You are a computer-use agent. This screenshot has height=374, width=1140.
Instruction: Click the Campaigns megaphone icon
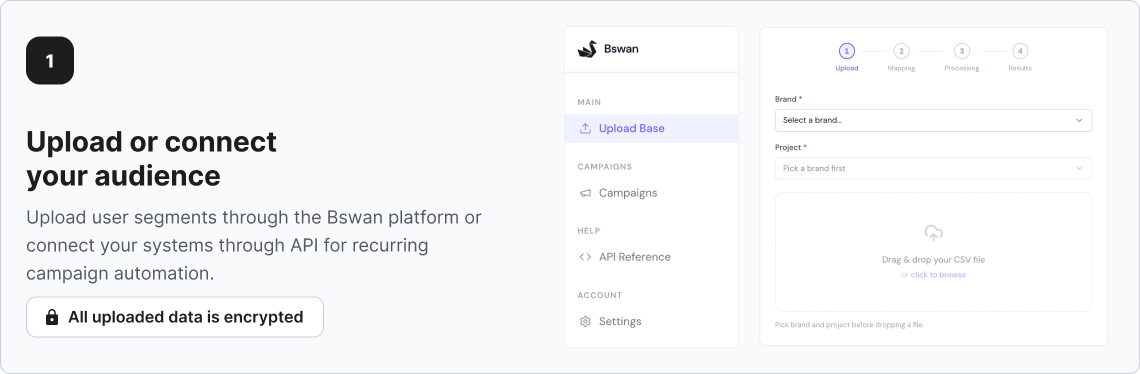[x=585, y=193]
